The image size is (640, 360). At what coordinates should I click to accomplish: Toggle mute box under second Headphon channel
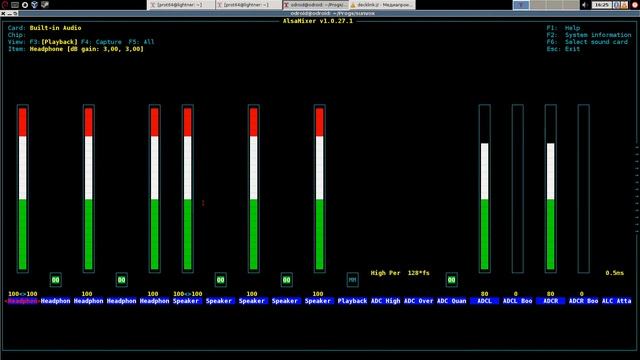[56, 280]
